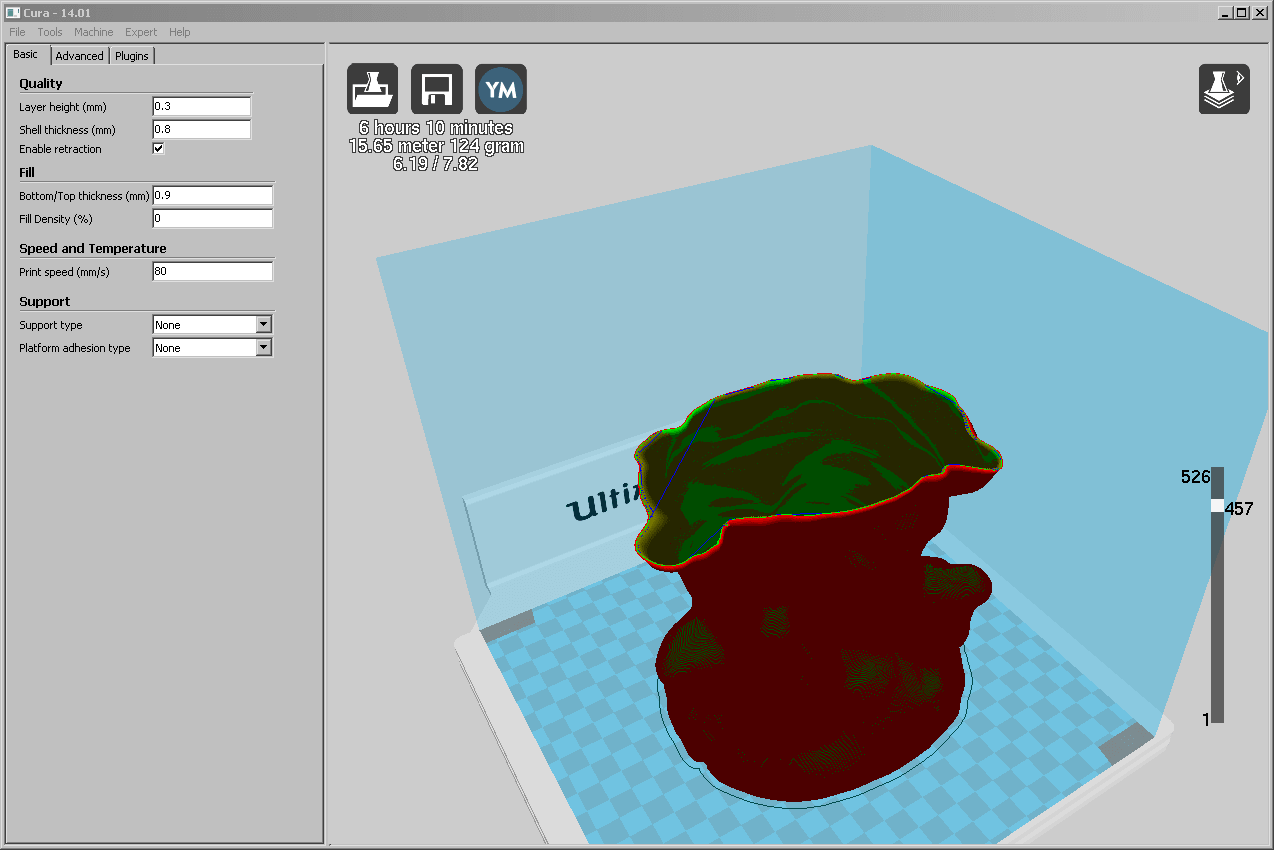Click the Print speed input field

coord(212,271)
